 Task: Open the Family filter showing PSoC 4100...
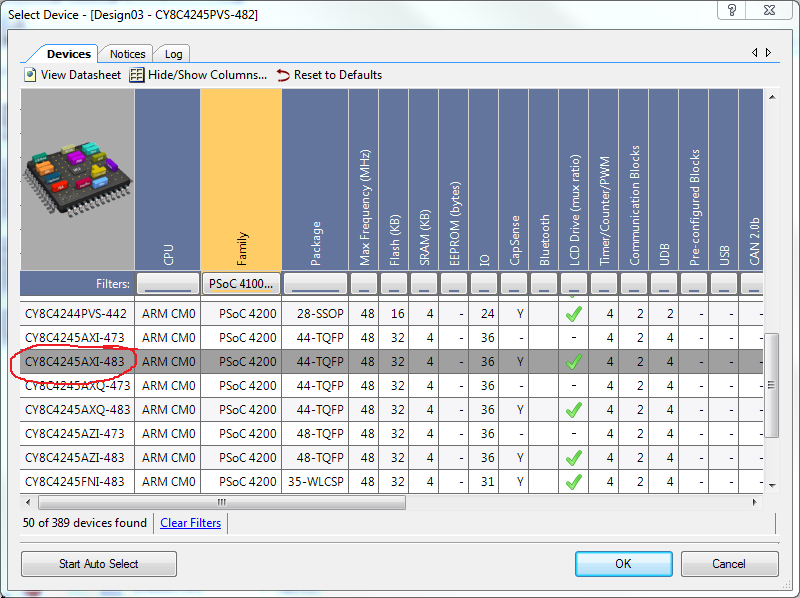(241, 284)
